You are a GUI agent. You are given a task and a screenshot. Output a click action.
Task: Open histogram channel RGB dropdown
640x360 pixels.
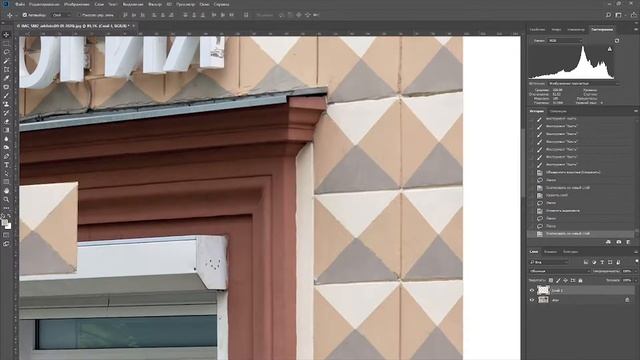pyautogui.click(x=565, y=41)
